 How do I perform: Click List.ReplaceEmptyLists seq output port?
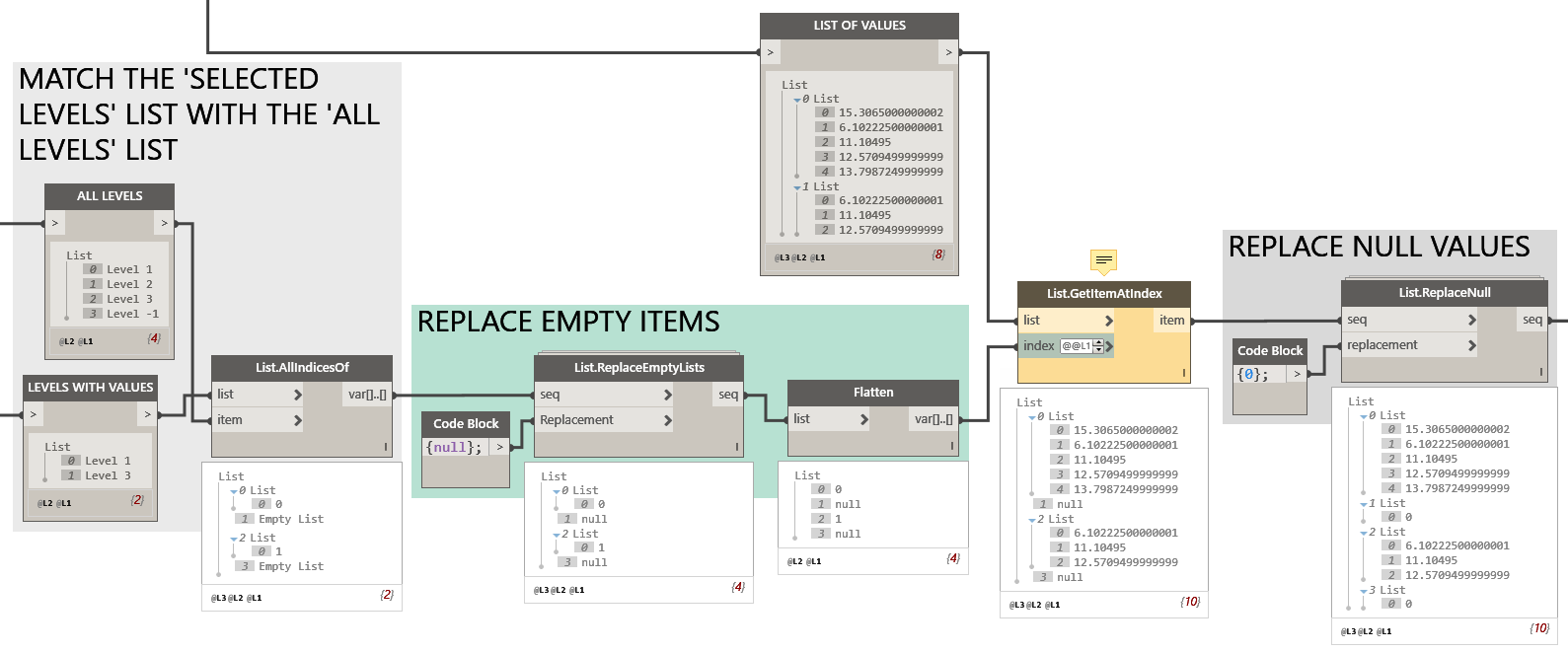pos(728,394)
